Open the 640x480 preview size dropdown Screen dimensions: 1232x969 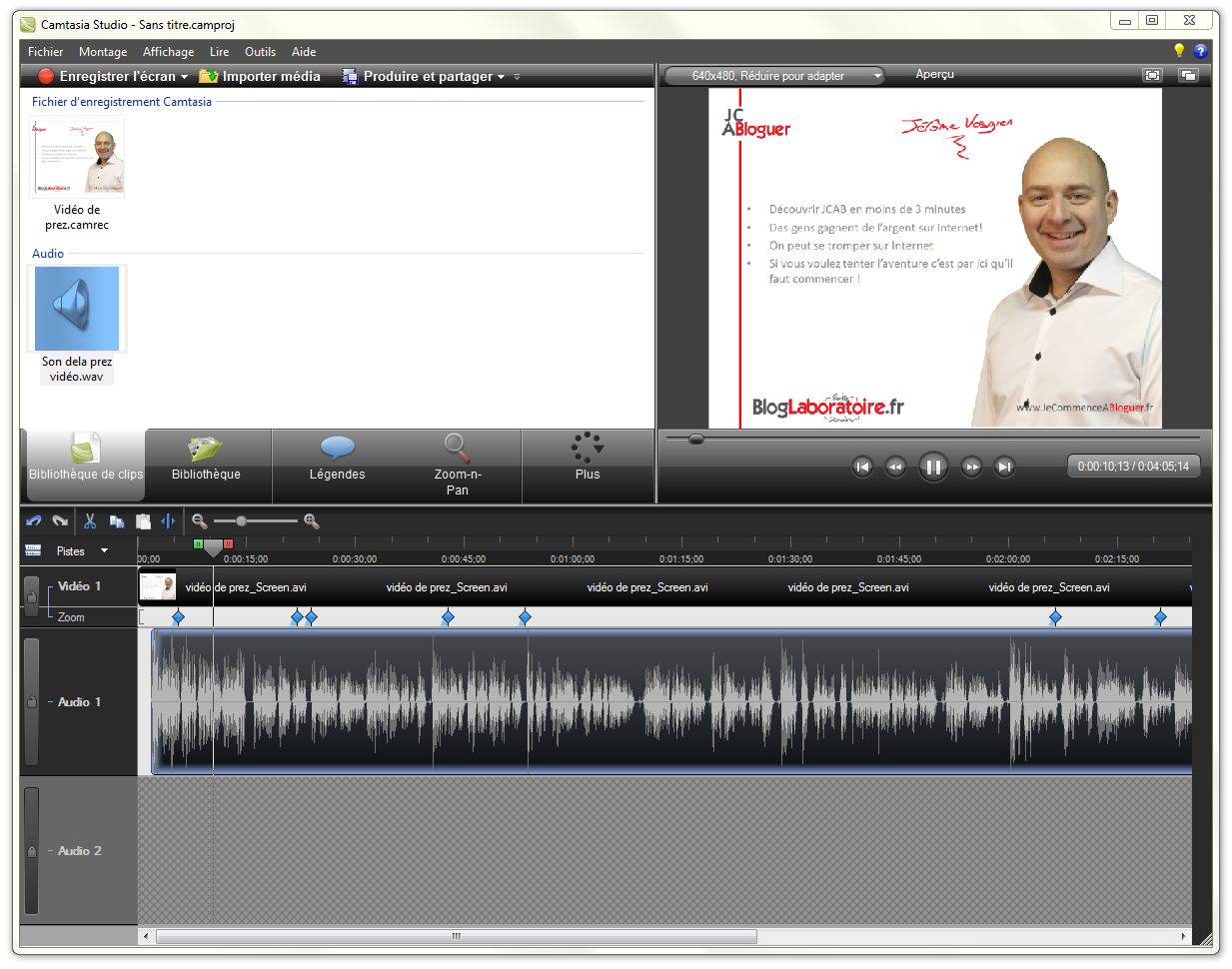click(775, 76)
